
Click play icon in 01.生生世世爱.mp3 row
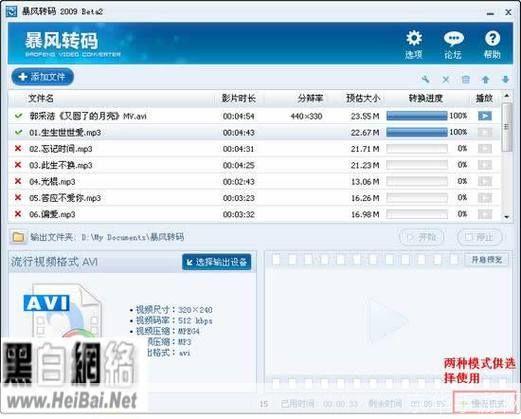[485, 132]
